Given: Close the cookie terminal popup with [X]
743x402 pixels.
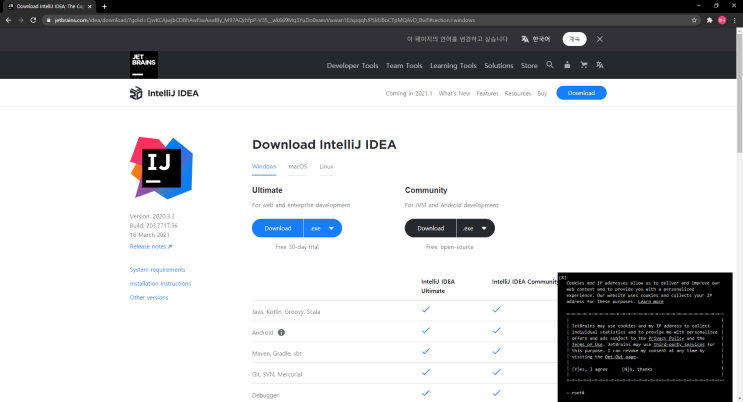Looking at the screenshot, I should (562, 277).
